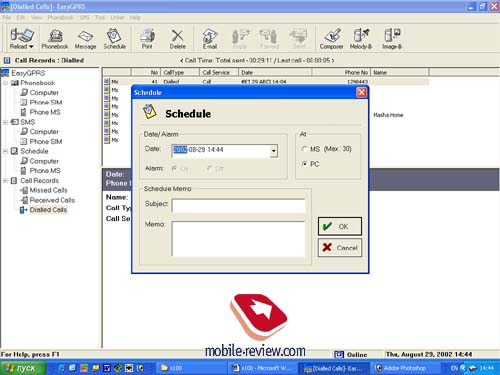
Task: Collapse the Call Records tree node
Action: (5, 181)
